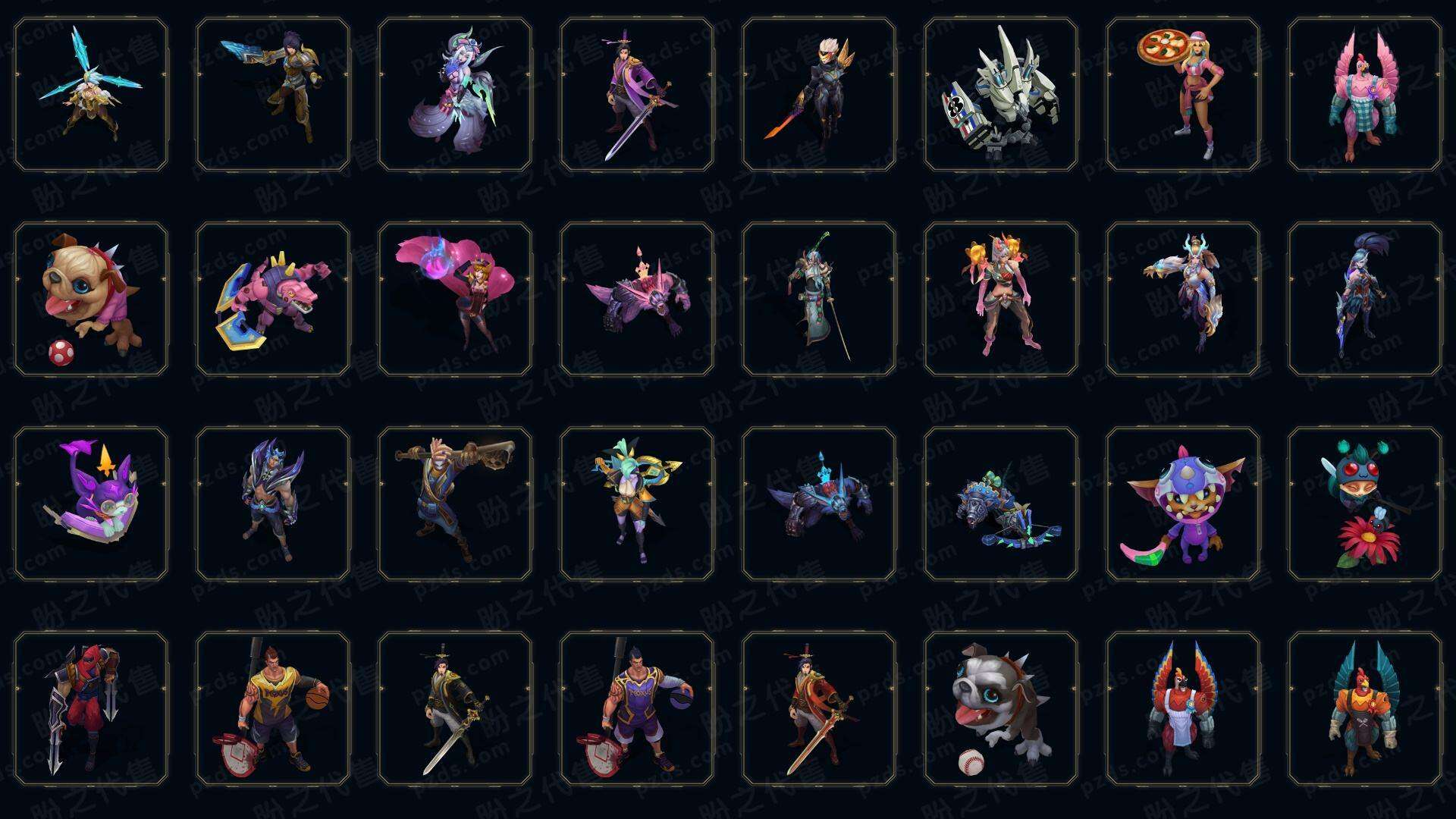Open the pink crocodile with shield skin
The height and width of the screenshot is (819, 1456).
click(273, 300)
